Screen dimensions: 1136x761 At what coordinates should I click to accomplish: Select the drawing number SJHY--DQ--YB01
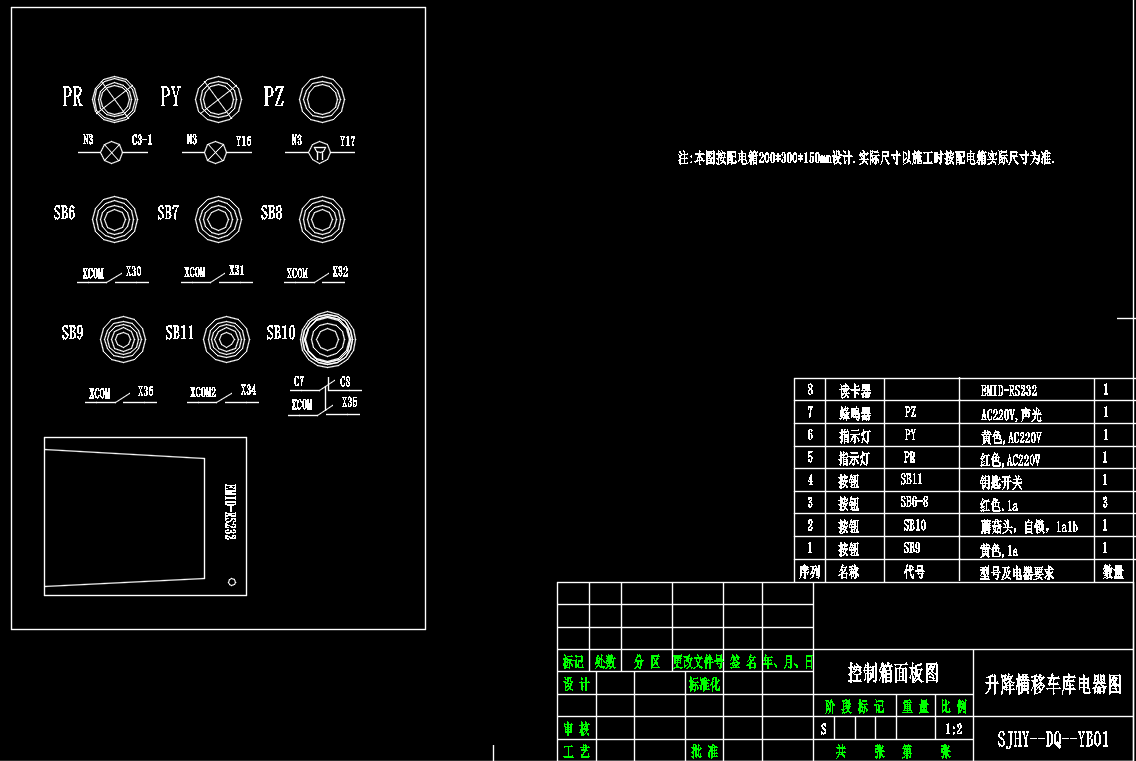(1053, 739)
